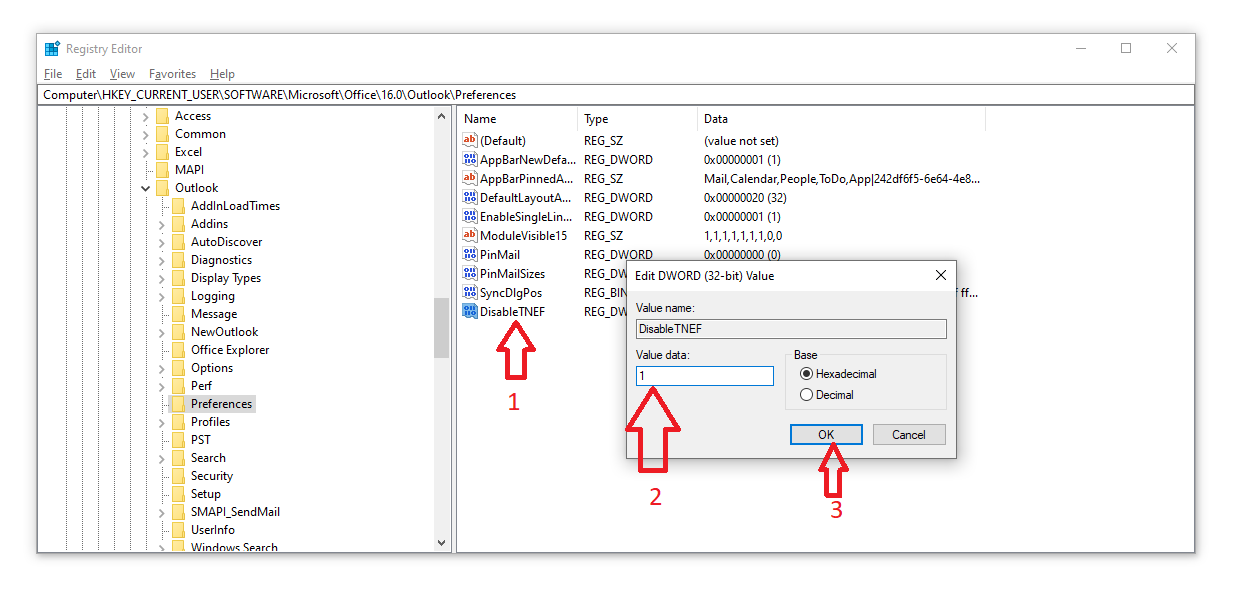Click the folder icon next to AutoDiscover

[x=179, y=242]
